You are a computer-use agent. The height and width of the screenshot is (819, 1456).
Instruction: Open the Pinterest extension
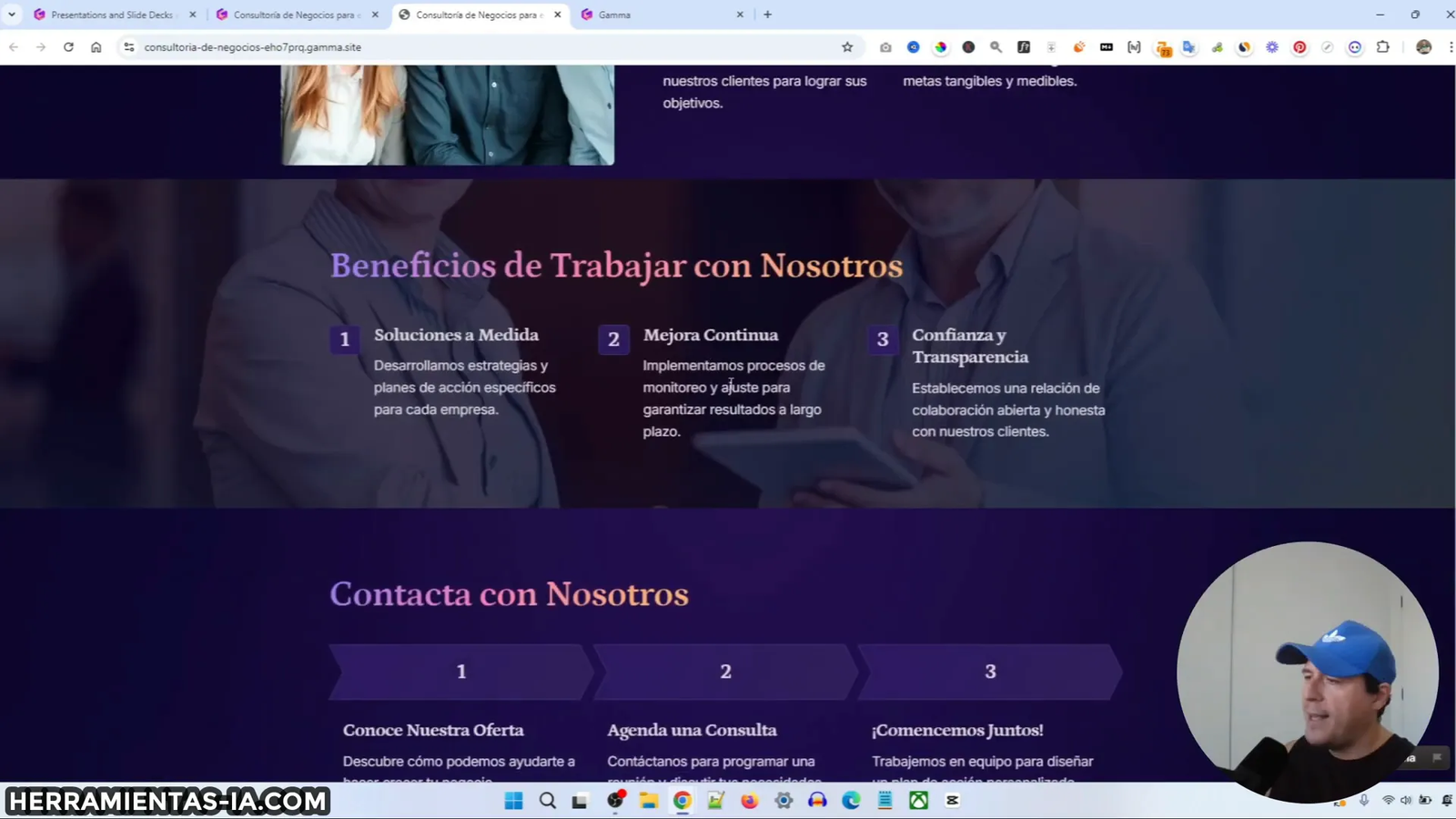pyautogui.click(x=1301, y=46)
